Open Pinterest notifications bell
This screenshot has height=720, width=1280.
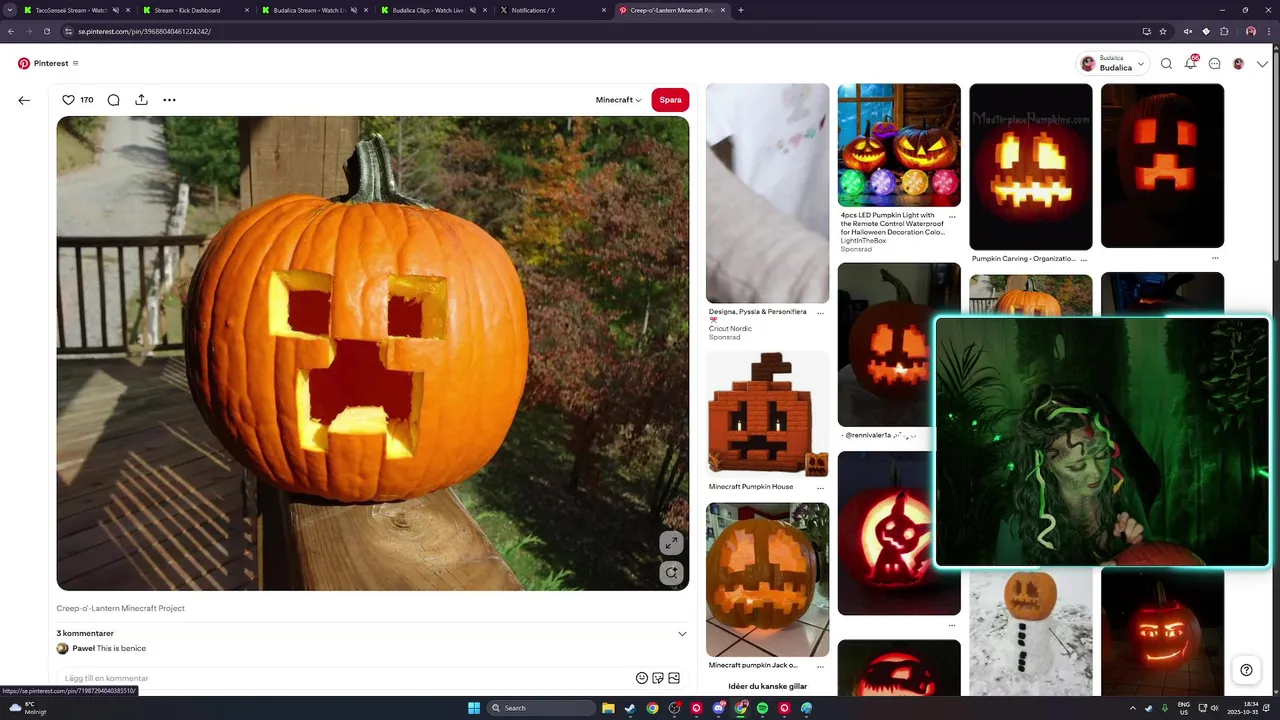(x=1190, y=64)
